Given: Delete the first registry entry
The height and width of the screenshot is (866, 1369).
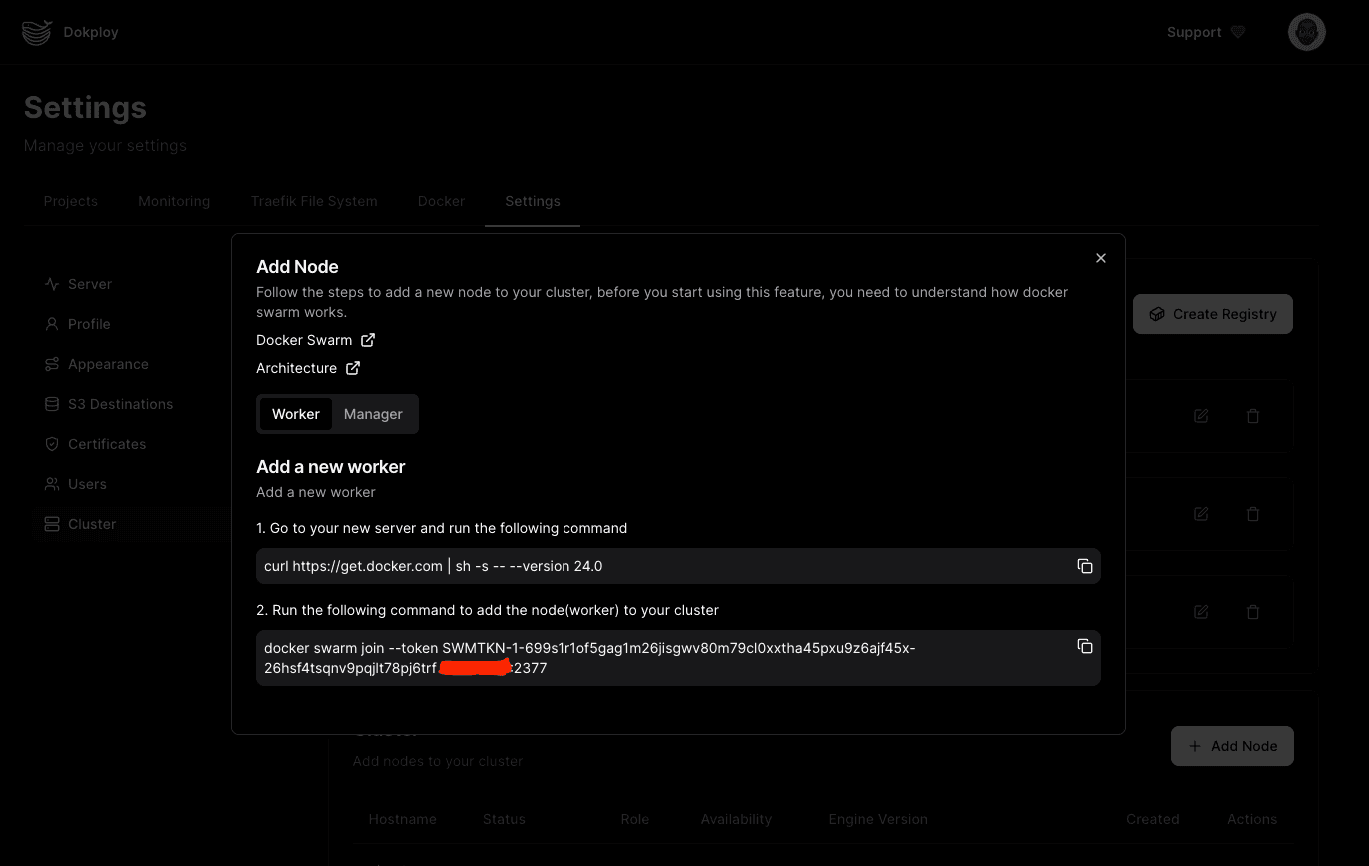Looking at the screenshot, I should pos(1252,416).
